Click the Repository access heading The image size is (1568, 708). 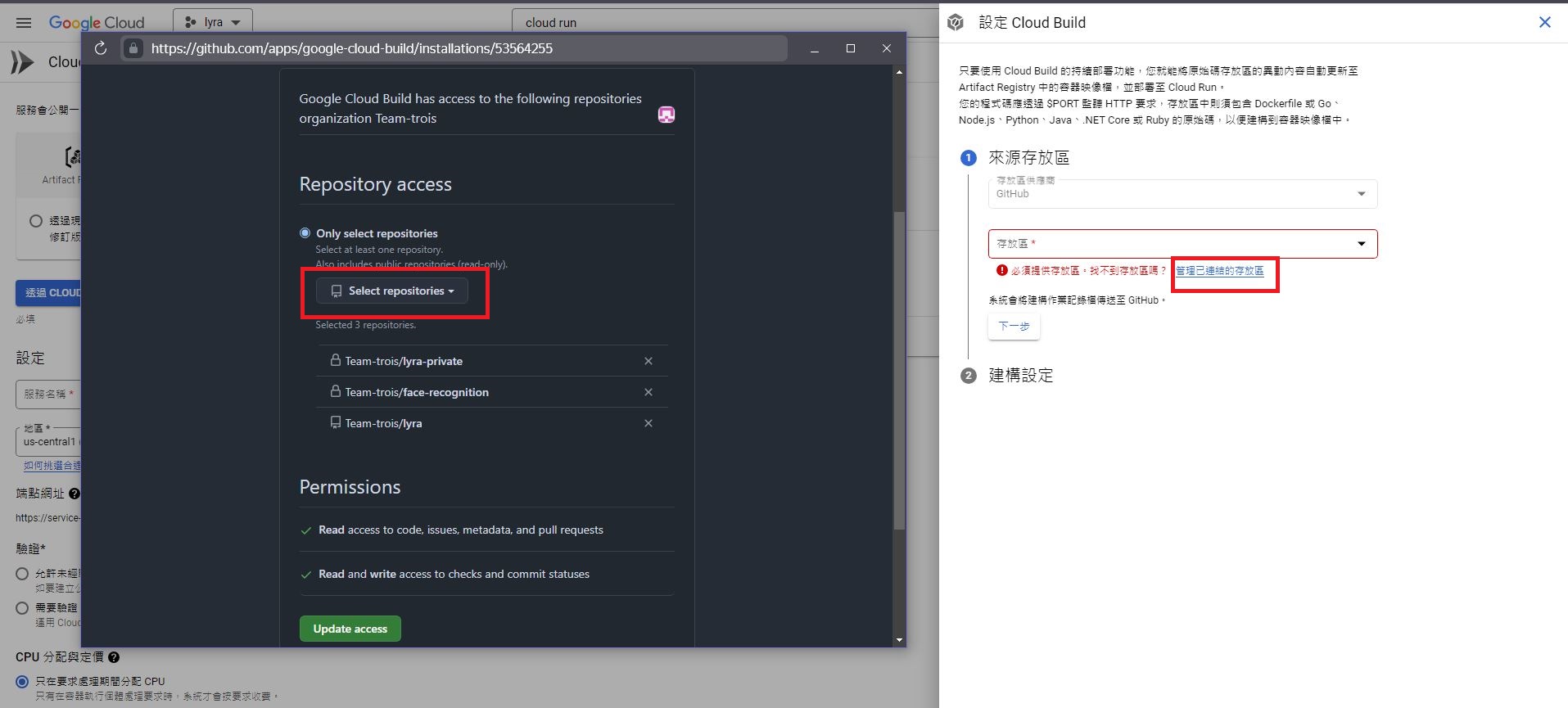pos(375,184)
